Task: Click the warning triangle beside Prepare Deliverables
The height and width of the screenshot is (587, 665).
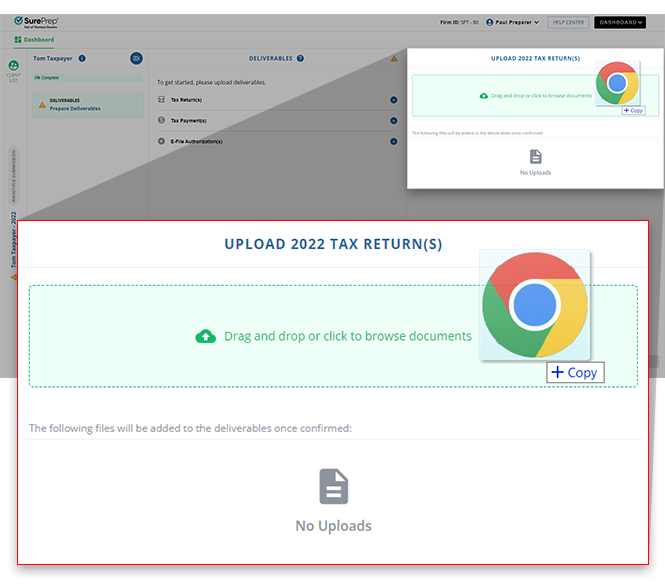Action: click(x=42, y=105)
